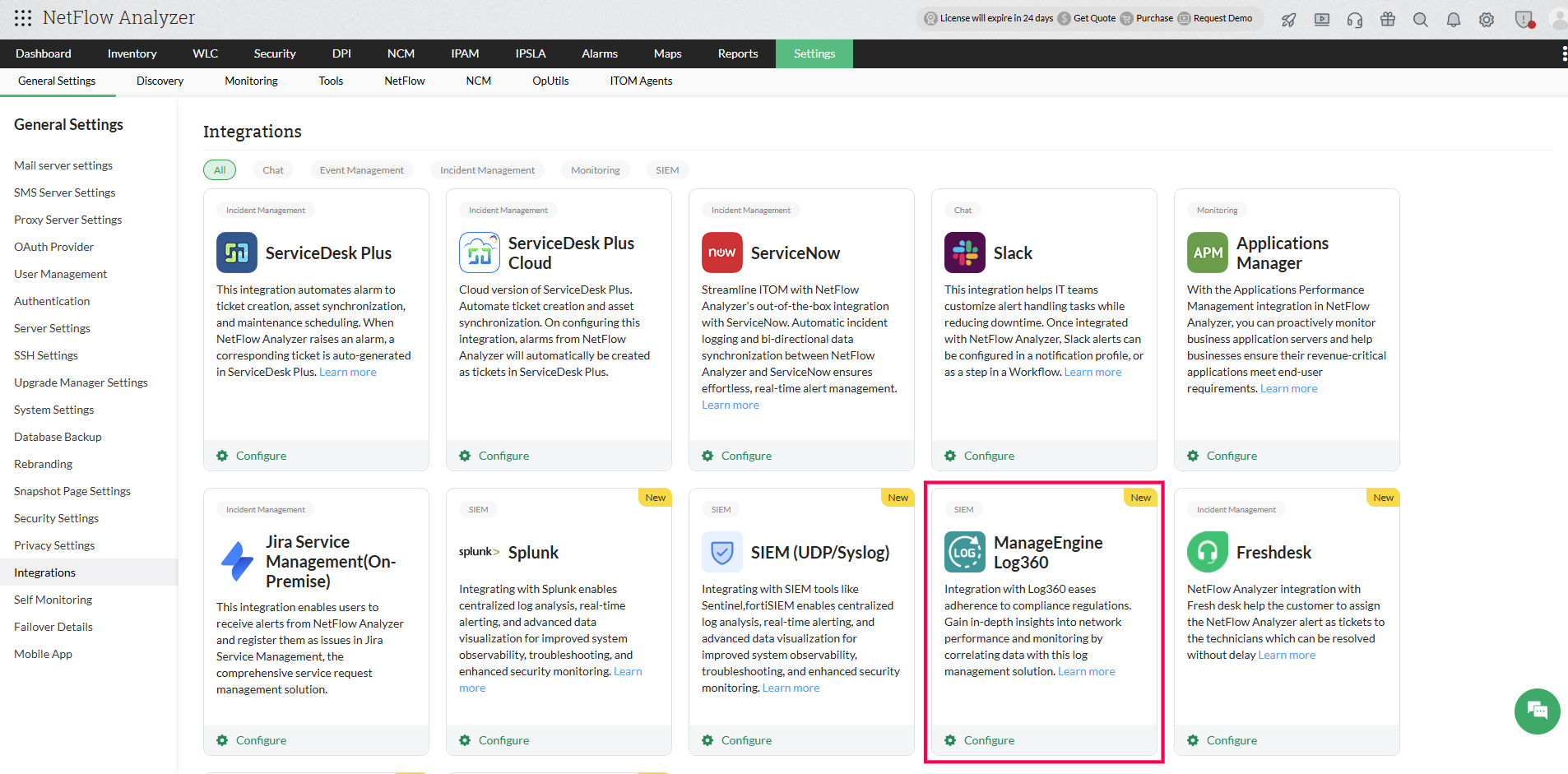Viewport: 1568px width, 774px height.
Task: Click the rocket quick-start icon
Action: click(1289, 20)
